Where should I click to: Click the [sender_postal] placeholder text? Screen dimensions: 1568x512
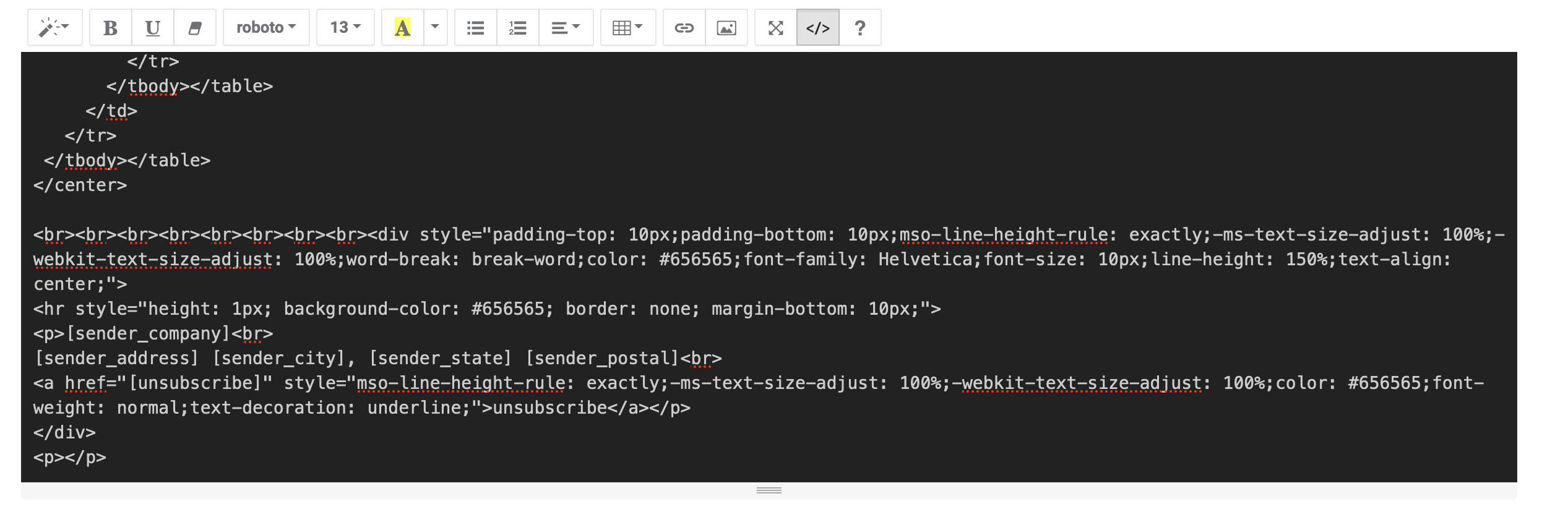[603, 359]
